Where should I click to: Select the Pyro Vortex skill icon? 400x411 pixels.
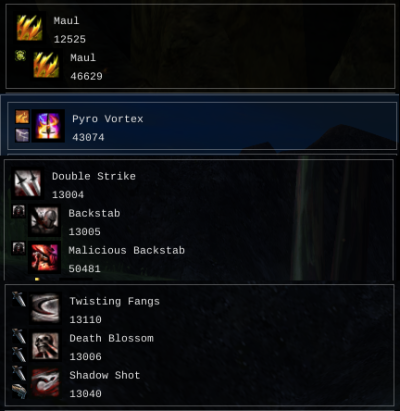point(48,126)
